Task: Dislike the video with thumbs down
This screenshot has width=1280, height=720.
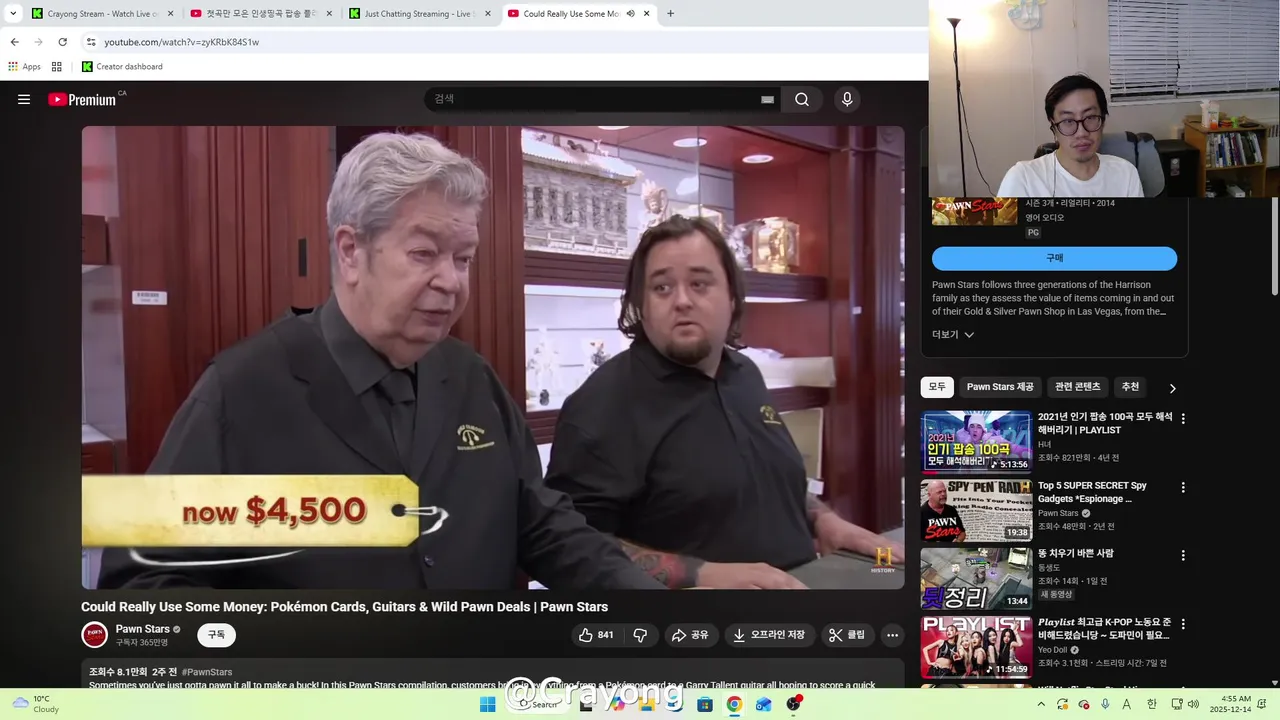Action: tap(640, 635)
